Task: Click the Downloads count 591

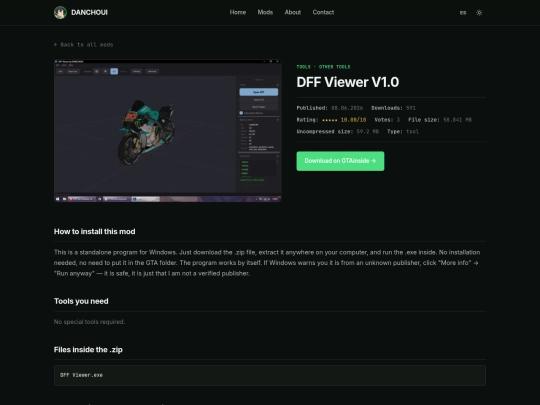Action: (x=411, y=108)
